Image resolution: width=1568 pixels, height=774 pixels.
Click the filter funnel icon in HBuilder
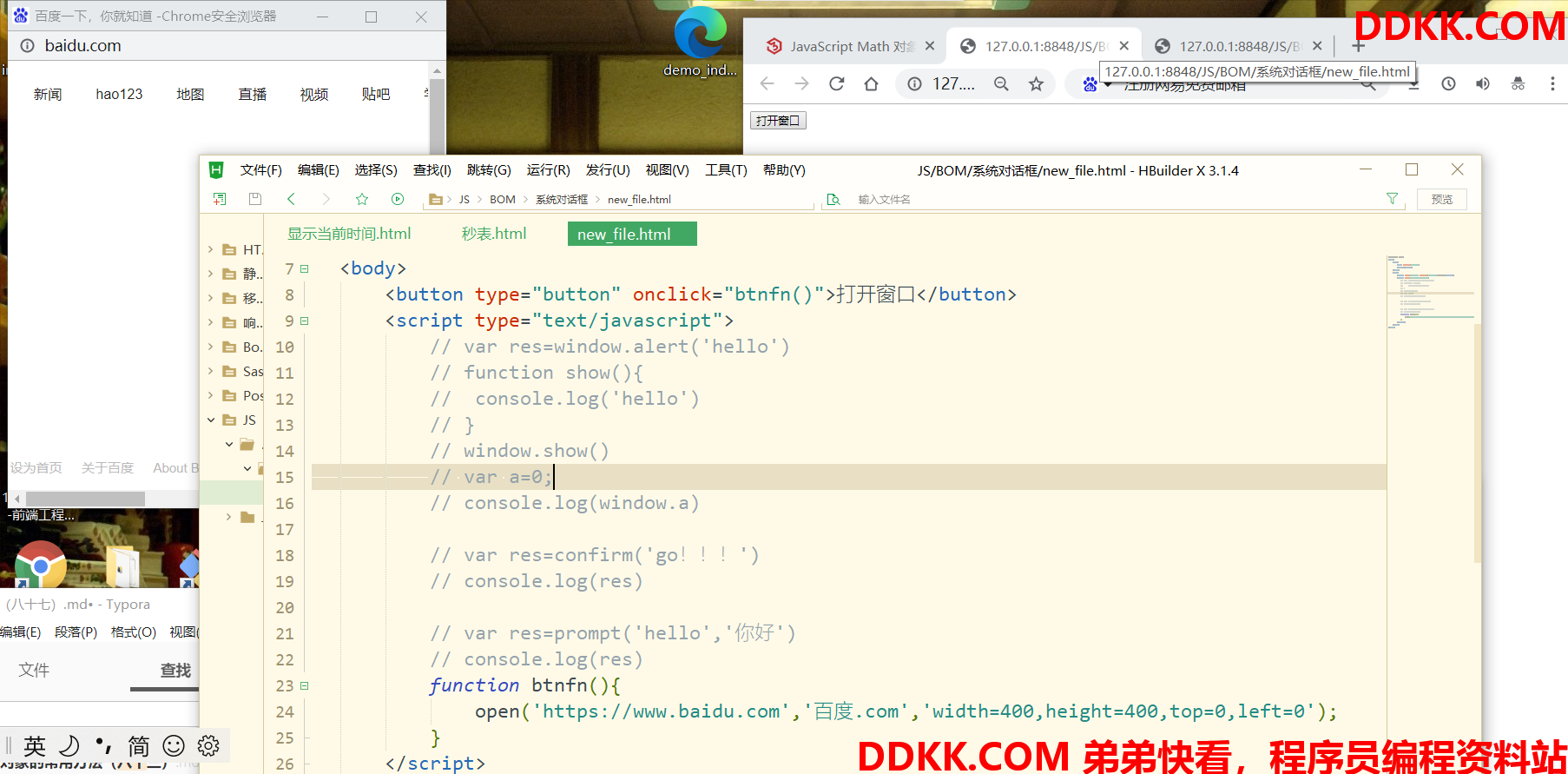coord(1393,199)
